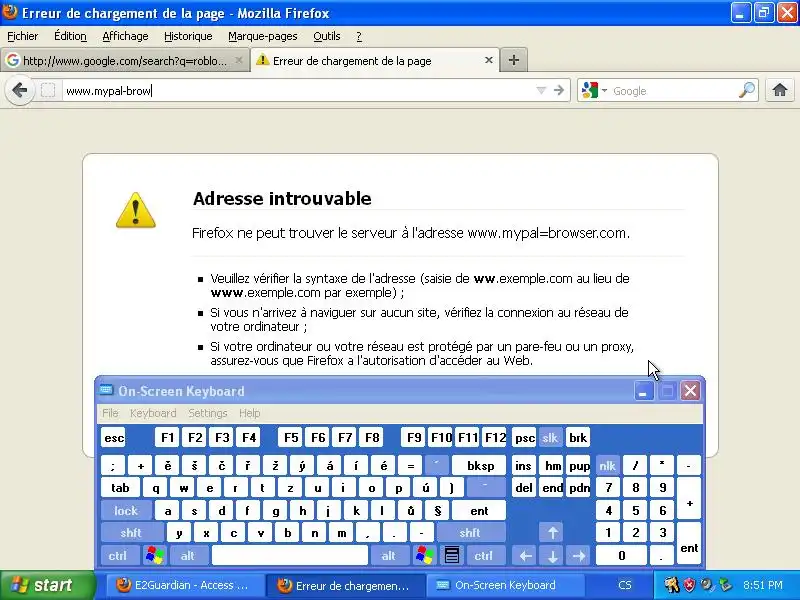Click the spacebar key
Screen dimensions: 800x600
click(290, 555)
